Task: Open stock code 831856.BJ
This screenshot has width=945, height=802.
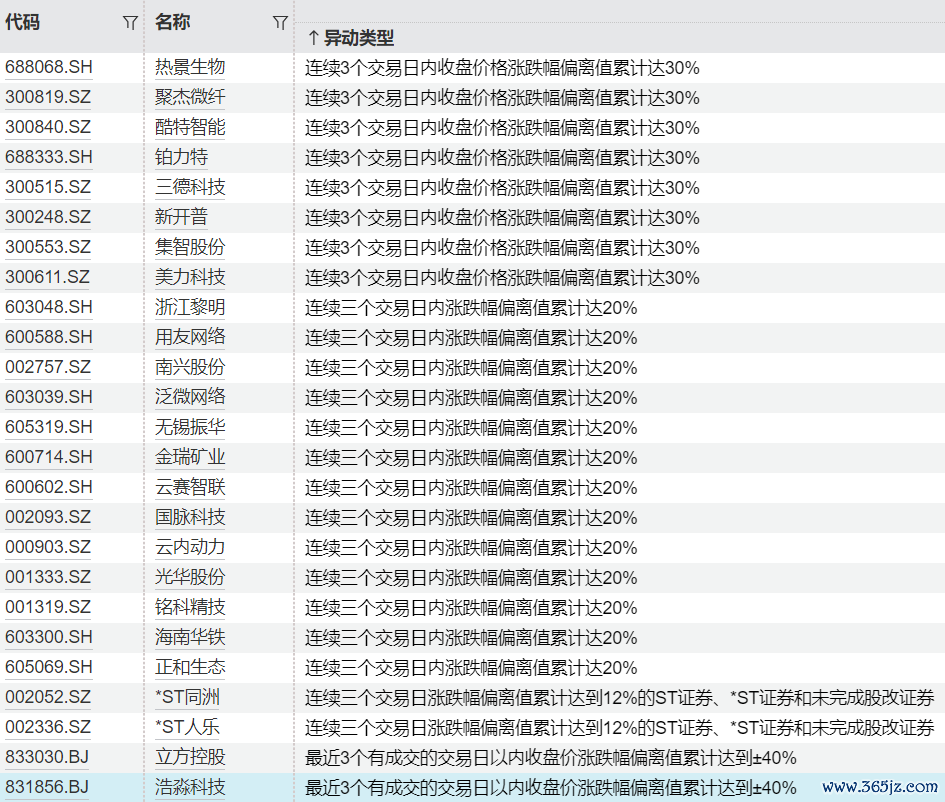Action: click(47, 787)
